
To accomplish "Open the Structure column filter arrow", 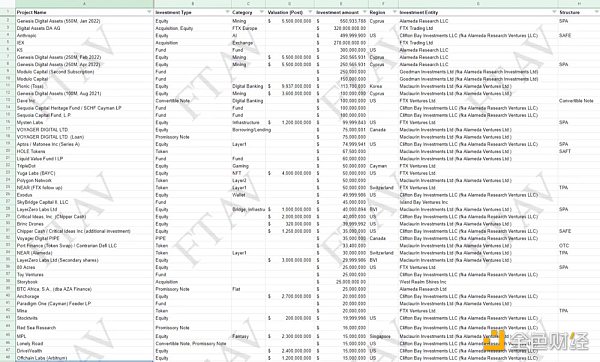I will coord(596,12).
